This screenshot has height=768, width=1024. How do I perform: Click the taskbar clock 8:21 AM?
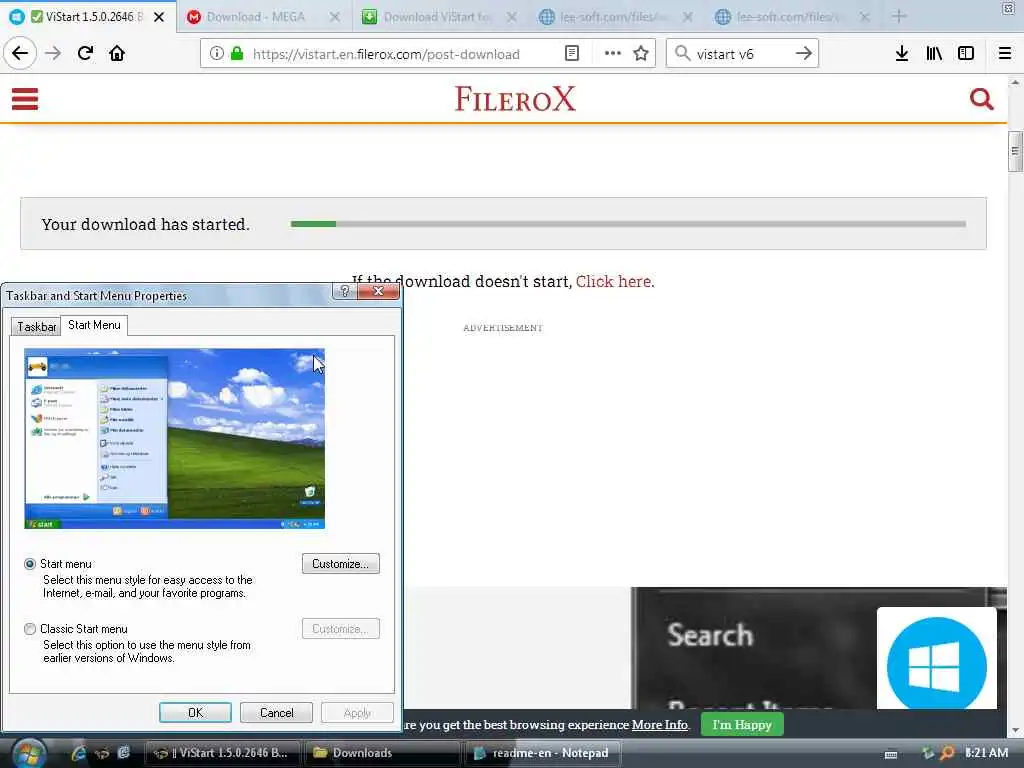[x=986, y=753]
